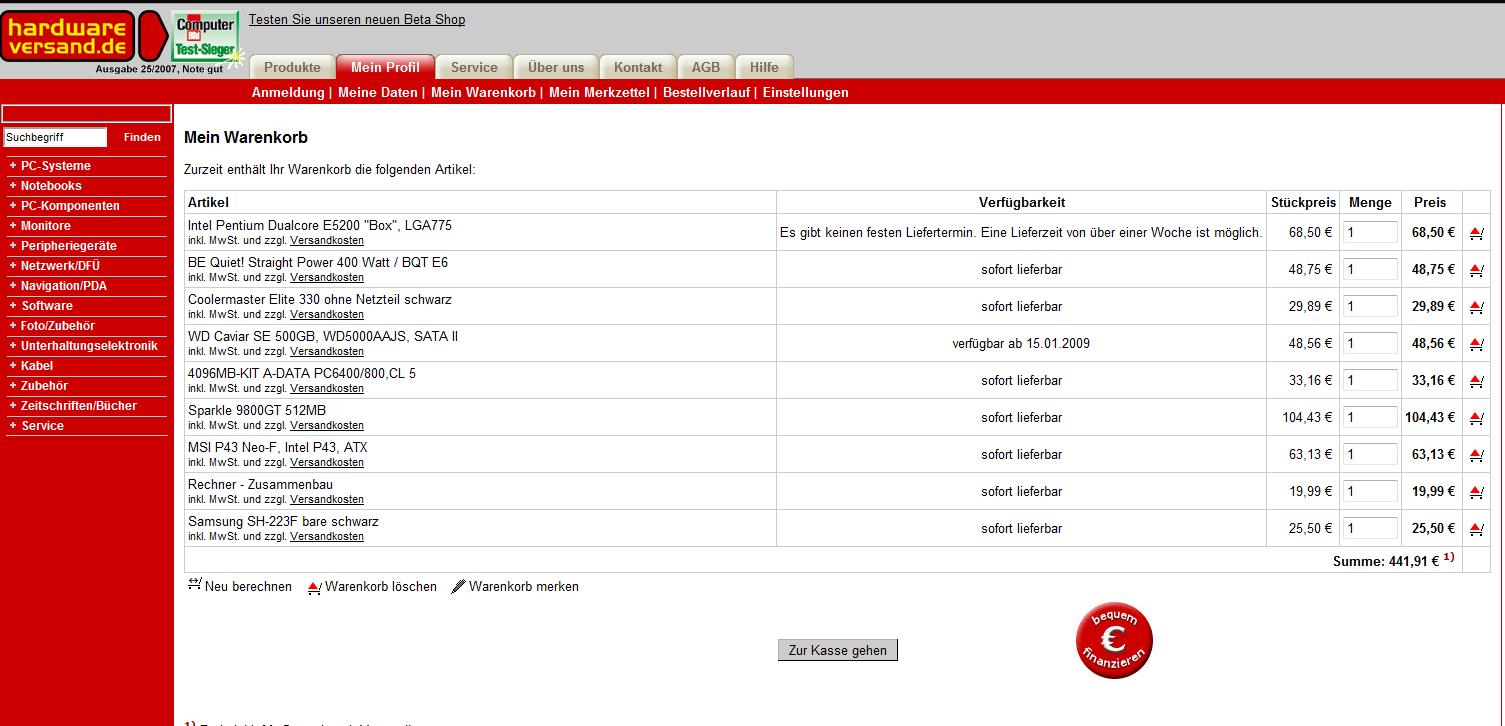Remove Sparkle 9800GT 512MB from cart
Screen dimensions: 1505x726
pos(1476,418)
